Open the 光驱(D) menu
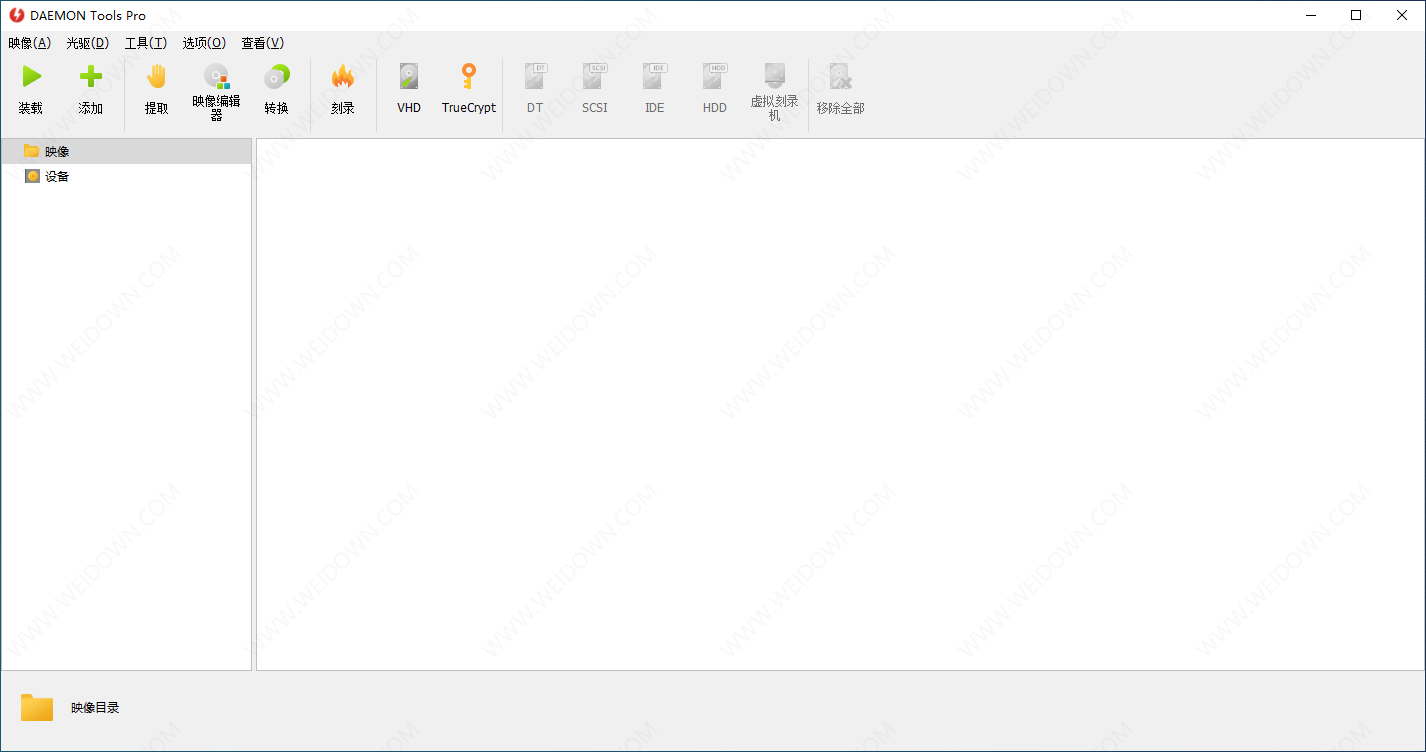1426x752 pixels. tap(87, 43)
